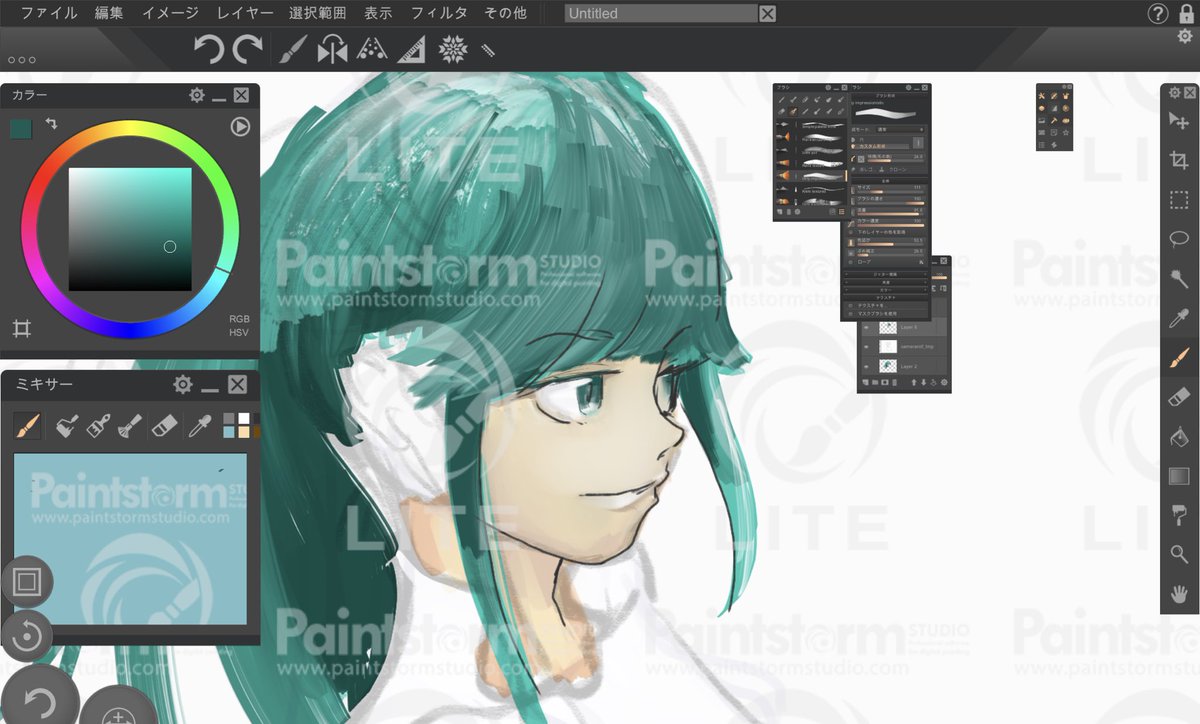Open the Mixer panel gear settings
The image size is (1200, 724).
click(x=182, y=385)
